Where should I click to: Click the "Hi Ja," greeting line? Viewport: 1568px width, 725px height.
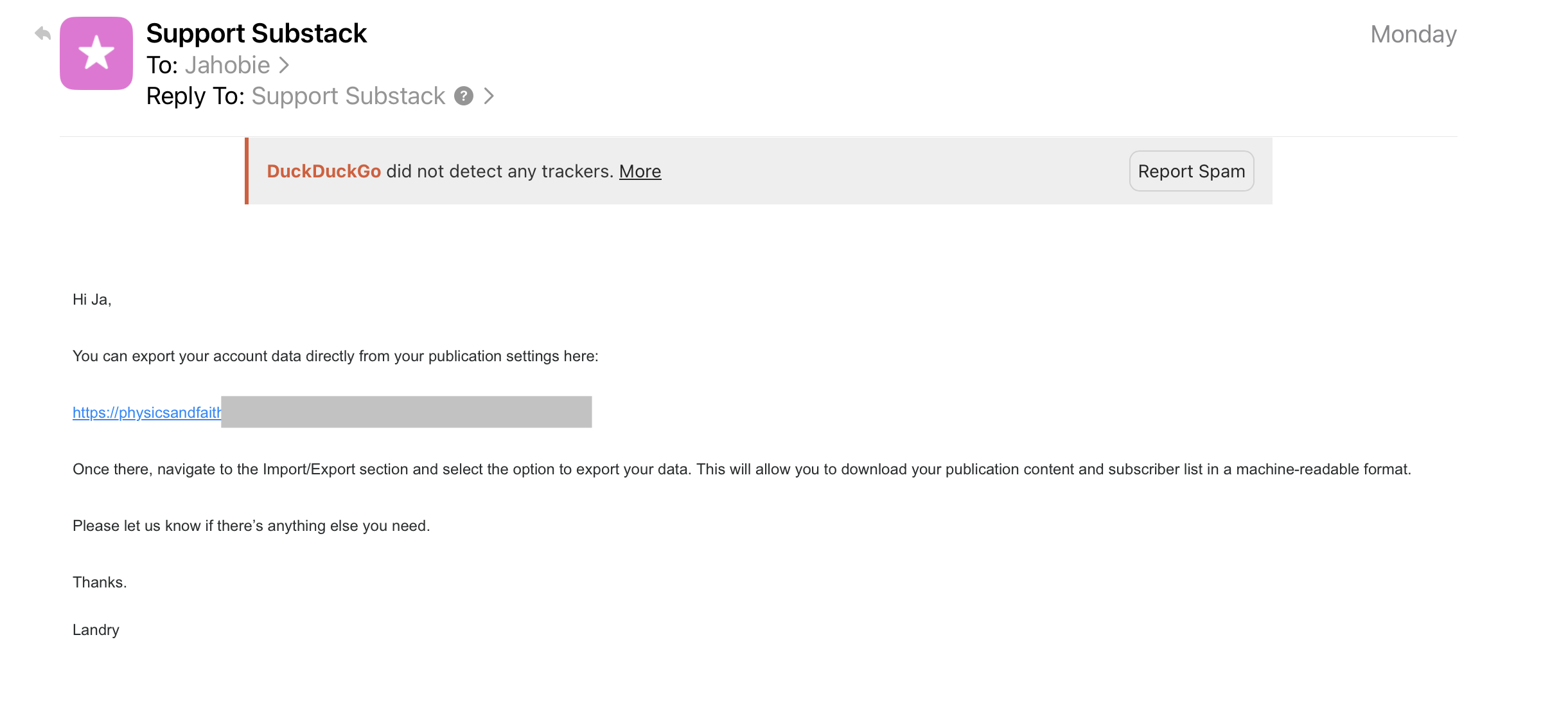[92, 300]
